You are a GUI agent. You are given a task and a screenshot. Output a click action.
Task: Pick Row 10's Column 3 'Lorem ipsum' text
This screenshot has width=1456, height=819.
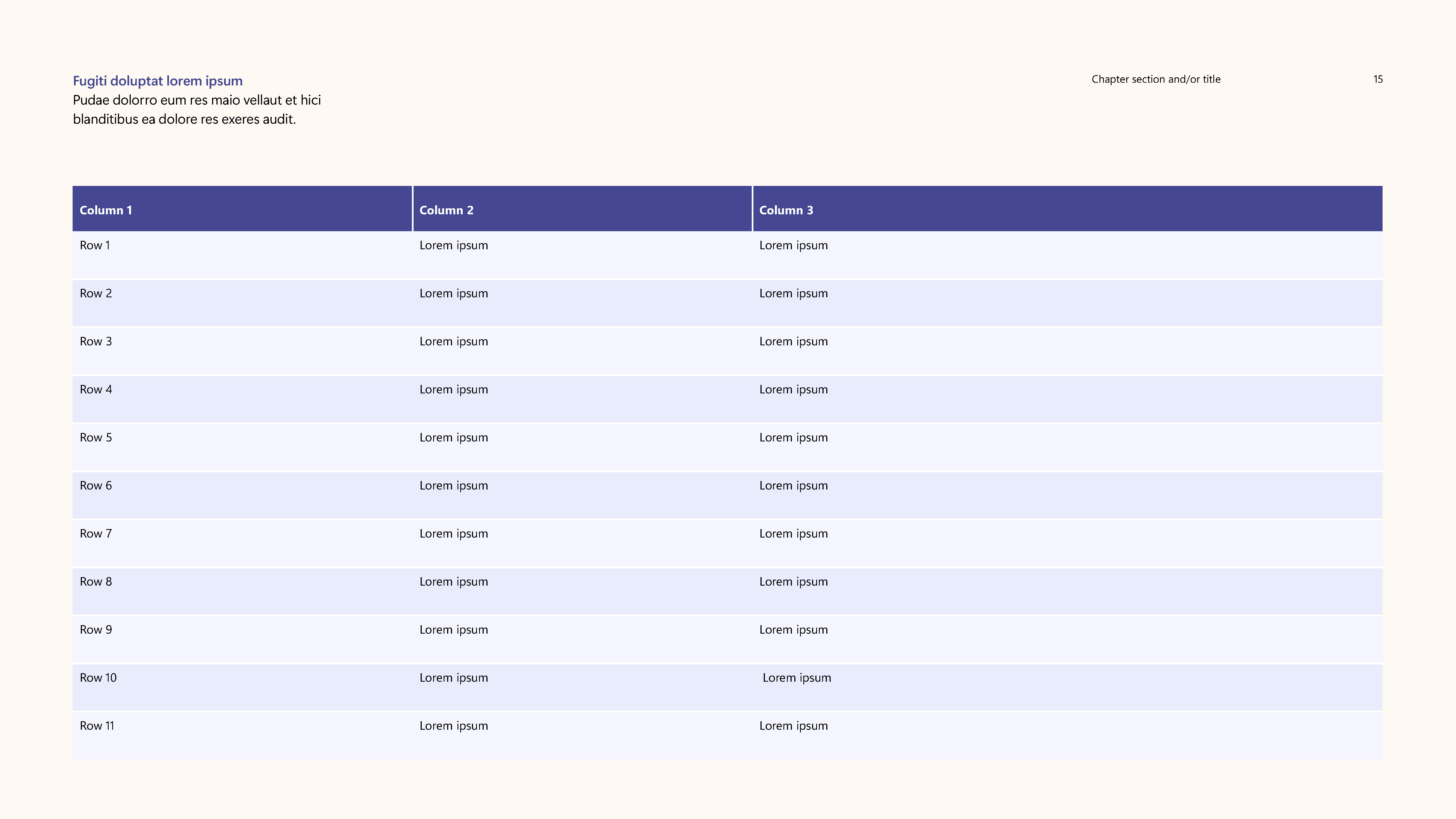(797, 678)
